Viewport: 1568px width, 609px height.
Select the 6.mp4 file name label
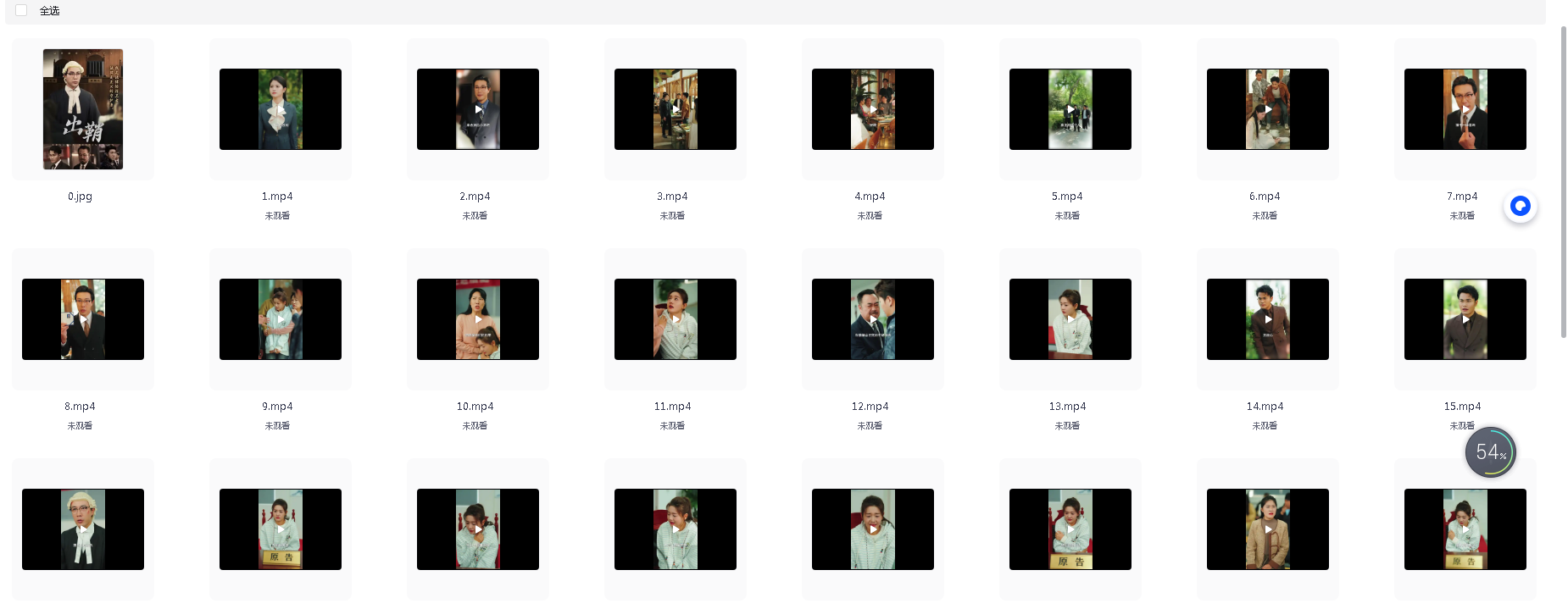(1265, 197)
